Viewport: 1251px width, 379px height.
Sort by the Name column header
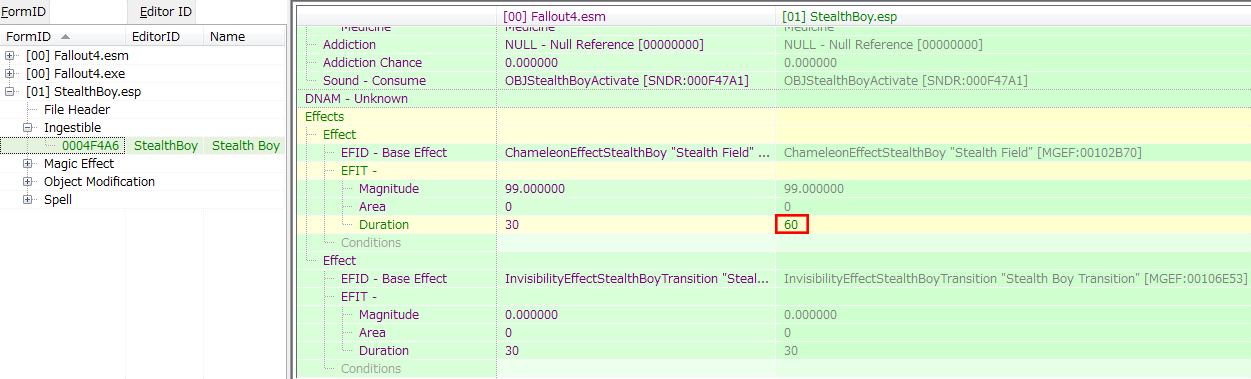coord(244,36)
